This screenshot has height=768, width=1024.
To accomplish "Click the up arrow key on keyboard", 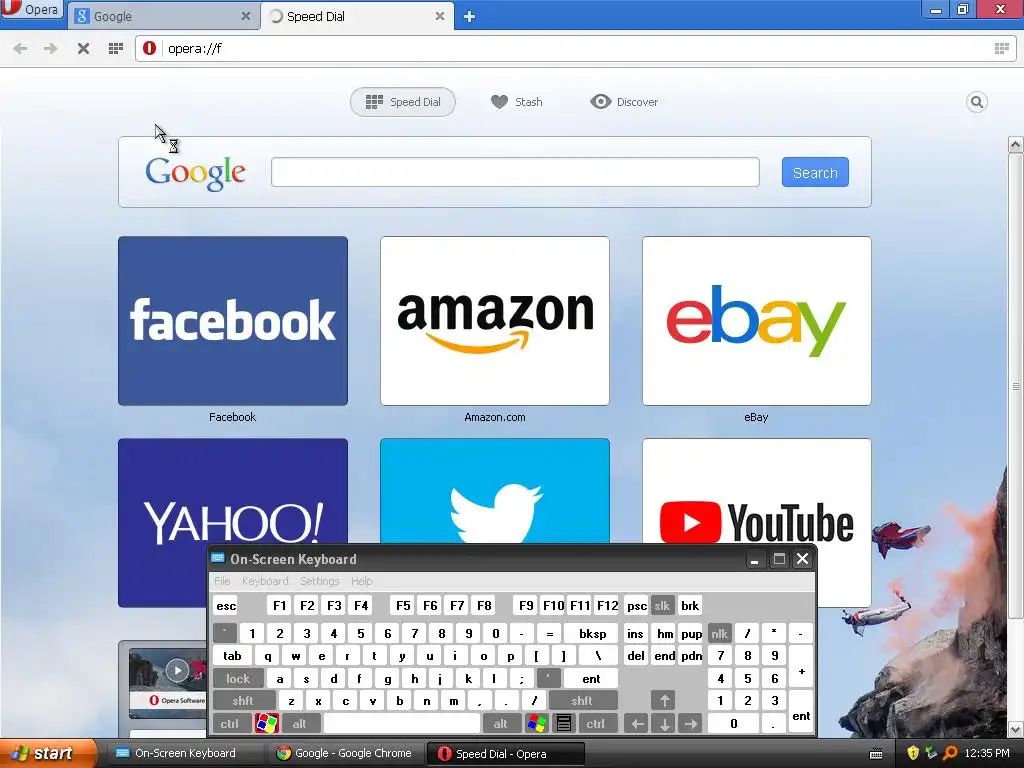I will [x=664, y=701].
